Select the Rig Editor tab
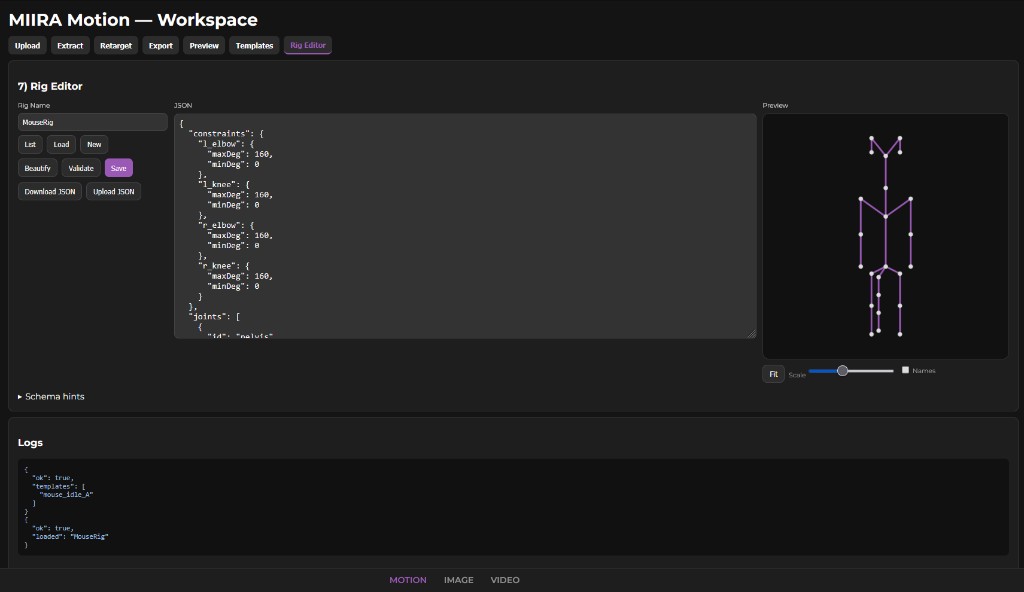Image resolution: width=1024 pixels, height=592 pixels. coord(308,46)
